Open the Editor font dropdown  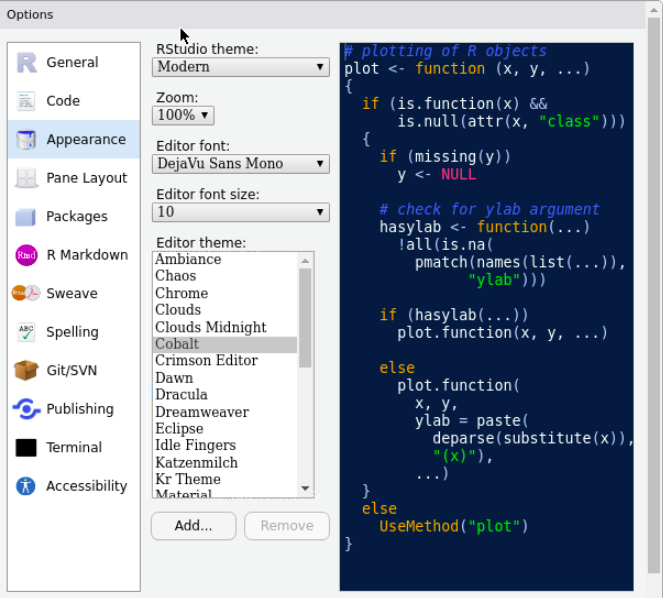pos(240,163)
